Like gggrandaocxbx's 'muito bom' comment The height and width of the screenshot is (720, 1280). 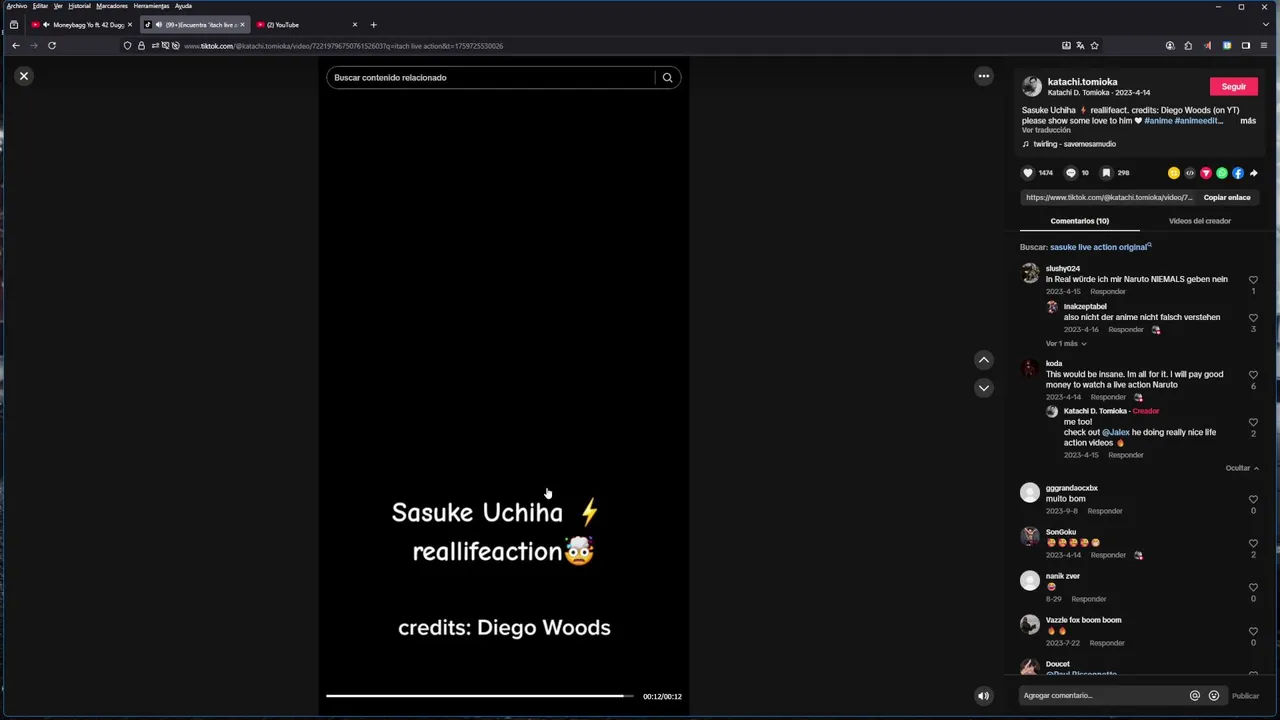click(x=1253, y=500)
